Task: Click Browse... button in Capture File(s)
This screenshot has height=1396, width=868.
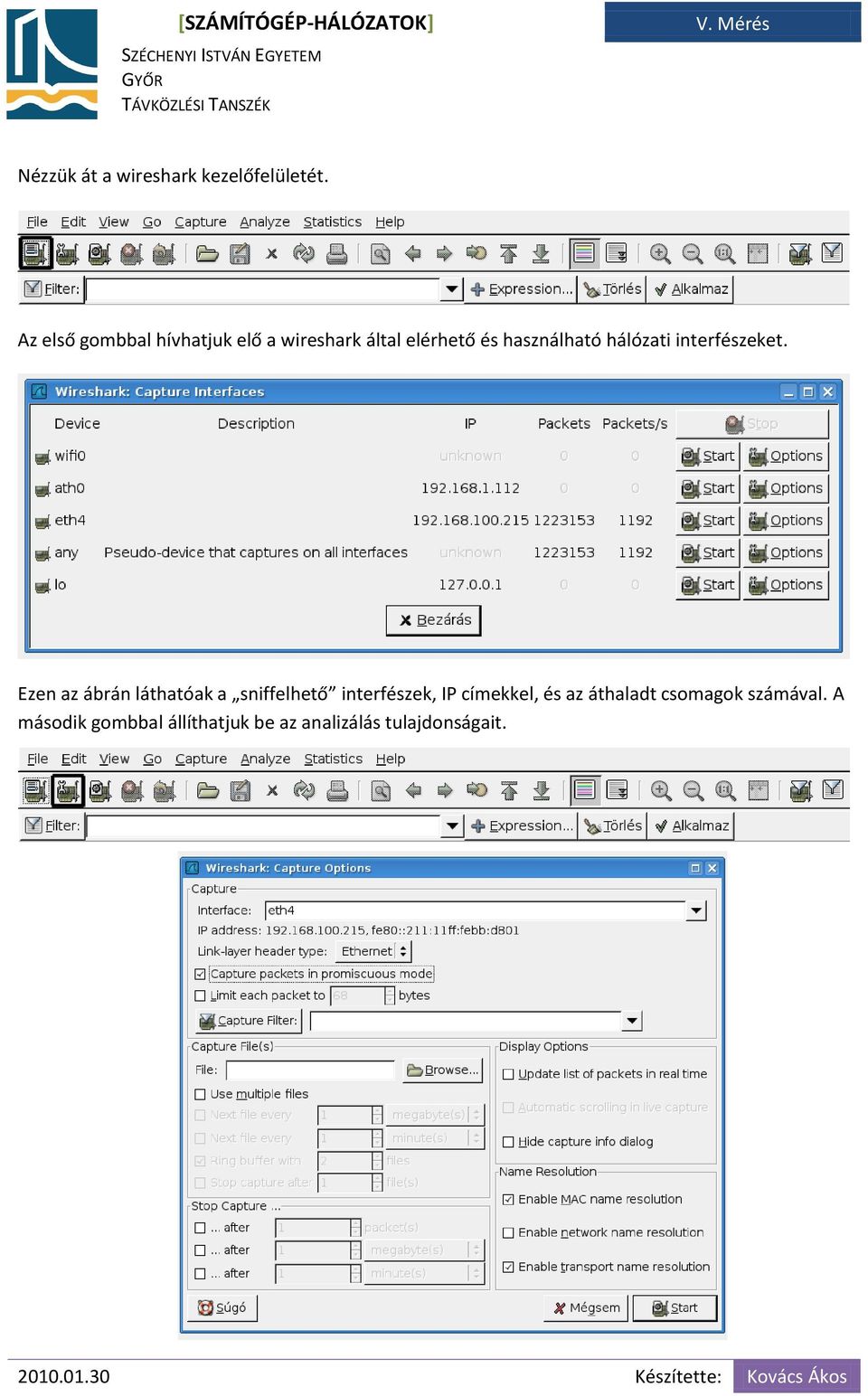Action: [x=442, y=1071]
